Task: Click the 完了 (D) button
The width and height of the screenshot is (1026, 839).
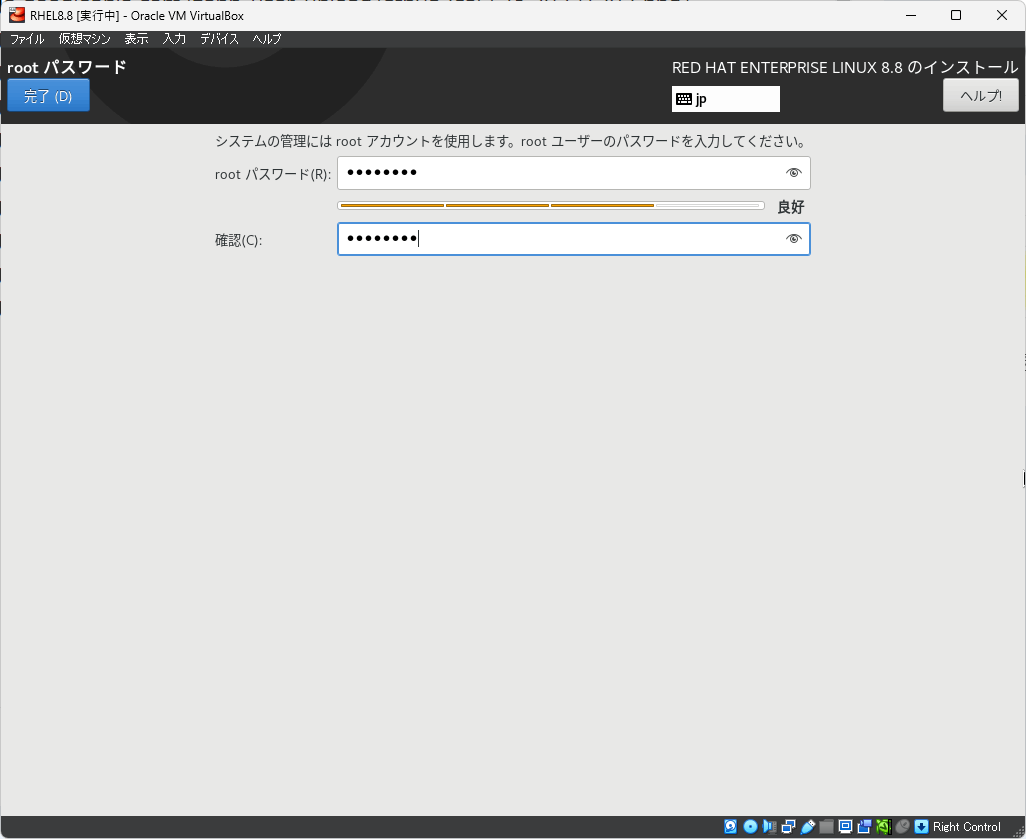Action: coord(48,96)
